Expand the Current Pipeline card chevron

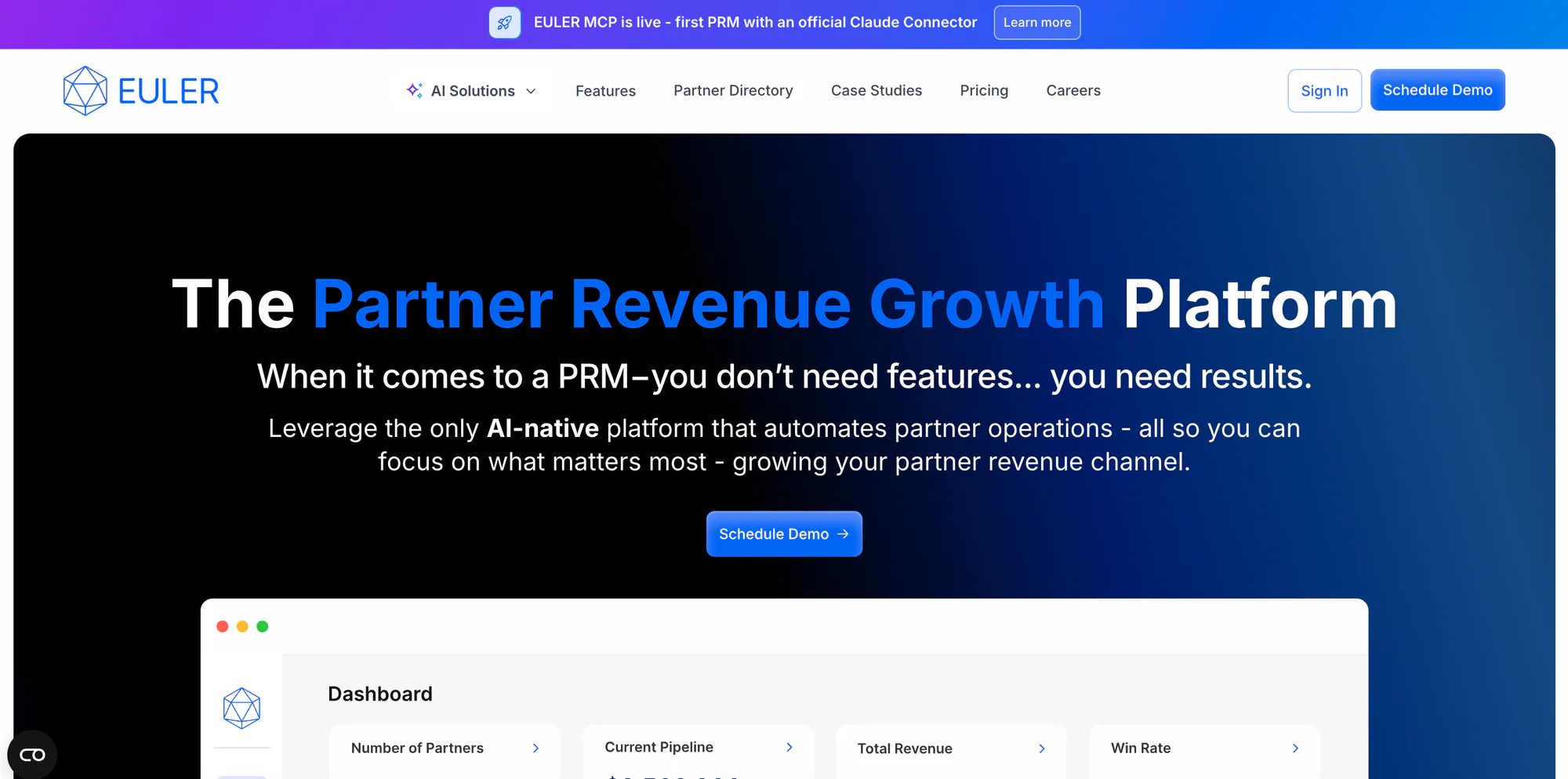click(x=789, y=748)
